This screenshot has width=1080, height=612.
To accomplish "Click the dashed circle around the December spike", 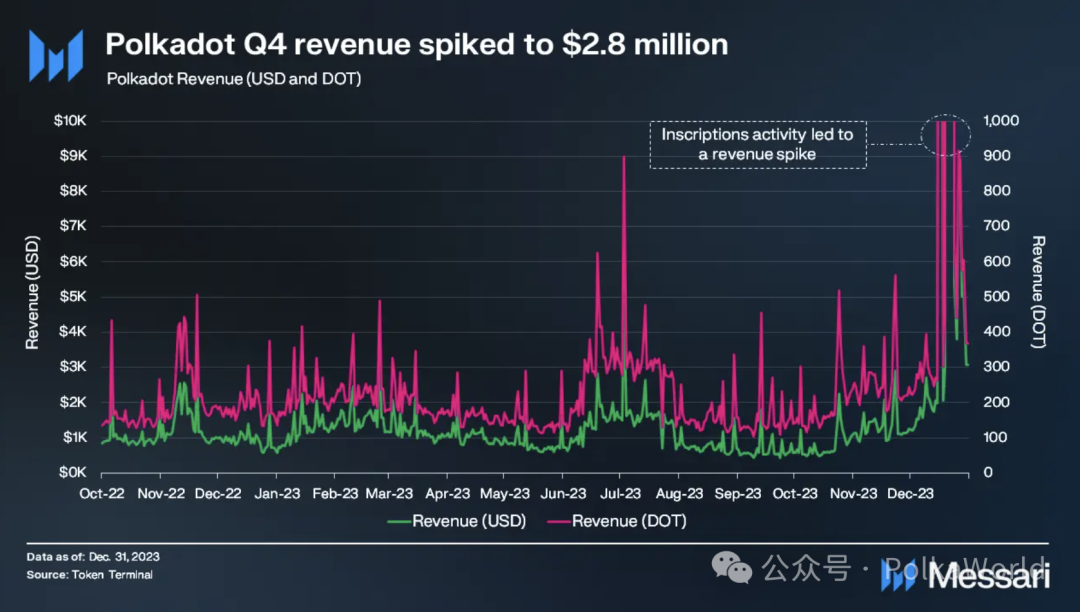I will tap(946, 135).
